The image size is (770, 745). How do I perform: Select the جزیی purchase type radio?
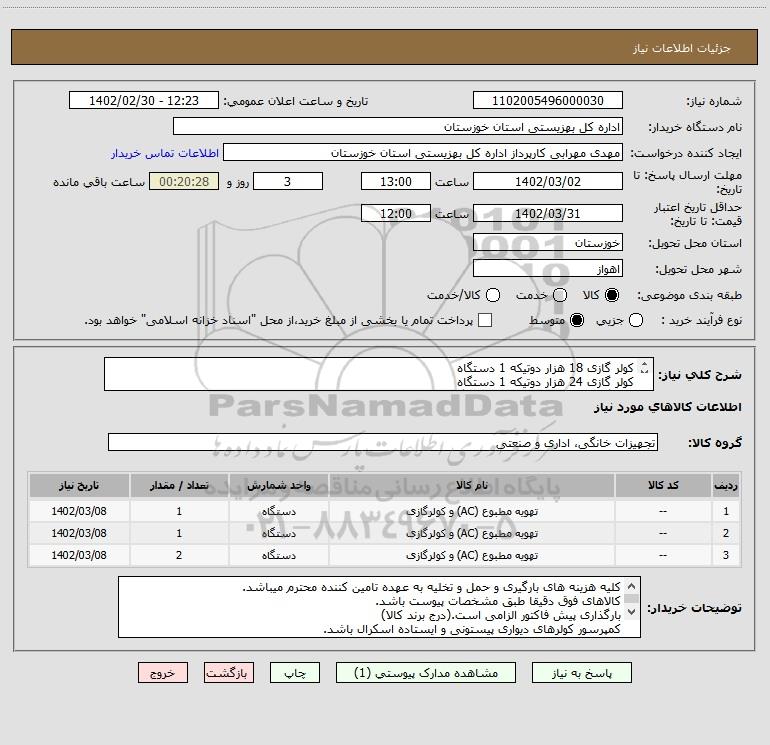pos(635,320)
